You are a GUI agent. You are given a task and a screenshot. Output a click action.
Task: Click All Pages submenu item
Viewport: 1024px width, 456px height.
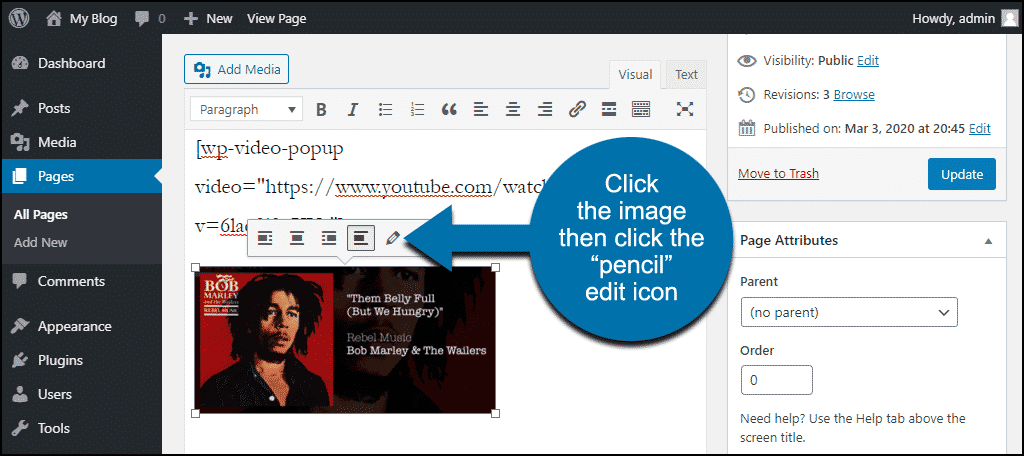click(x=40, y=214)
